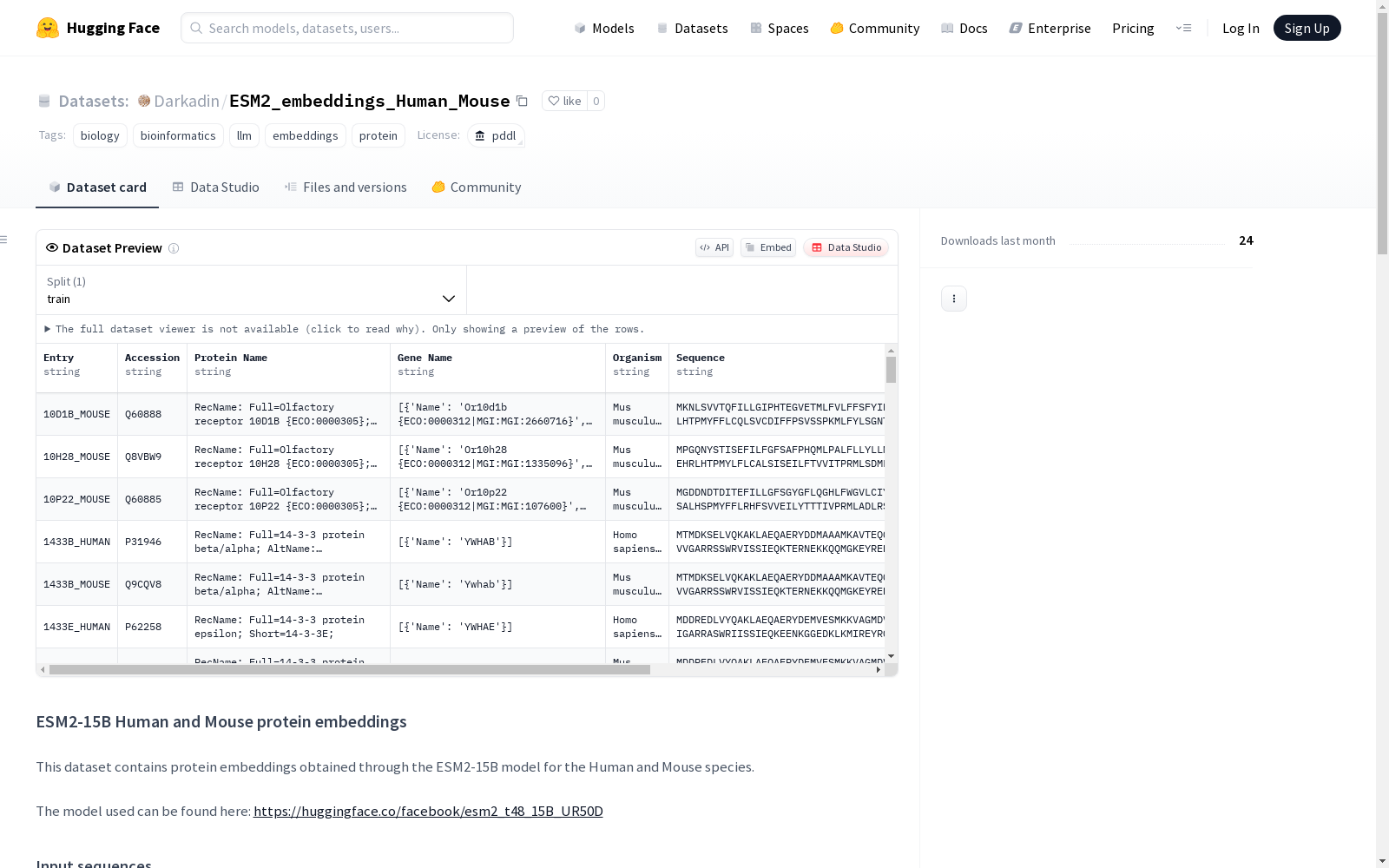Select the 'YWHAB' gene name cell
This screenshot has width=1389, height=868.
point(497,542)
